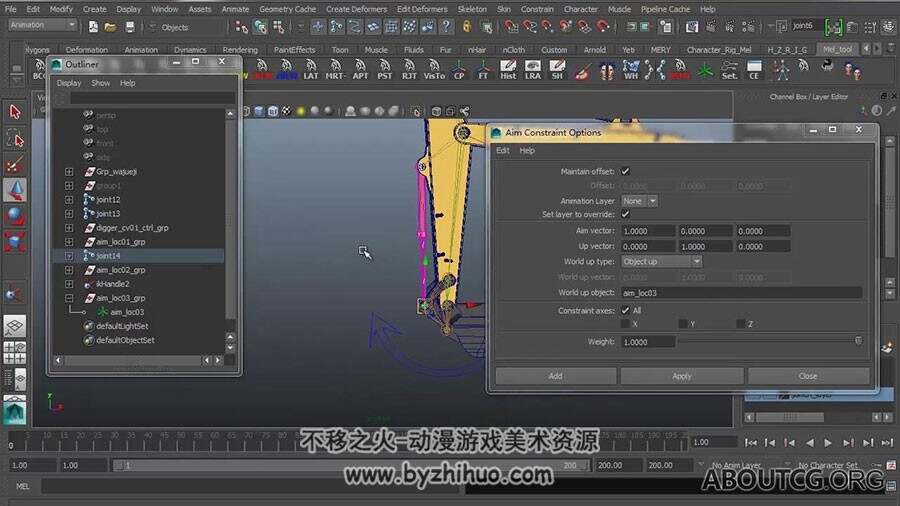
Task: Click the lock selection padlock icon
Action: (467, 26)
